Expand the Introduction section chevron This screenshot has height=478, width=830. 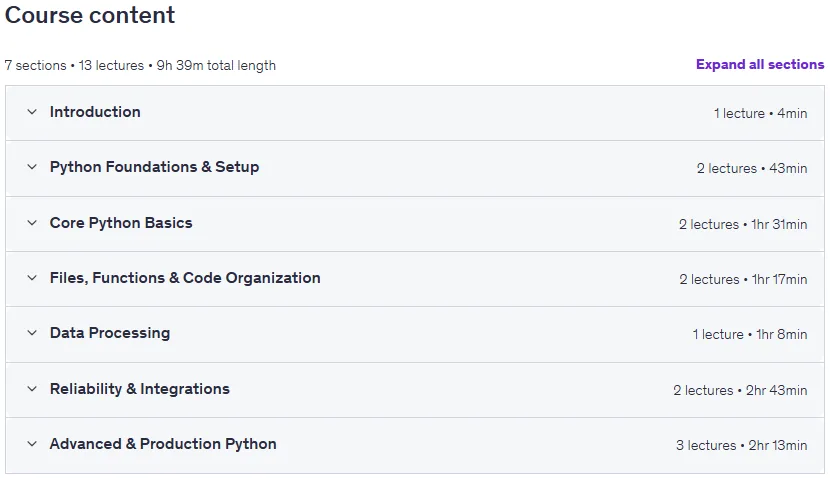pyautogui.click(x=32, y=112)
